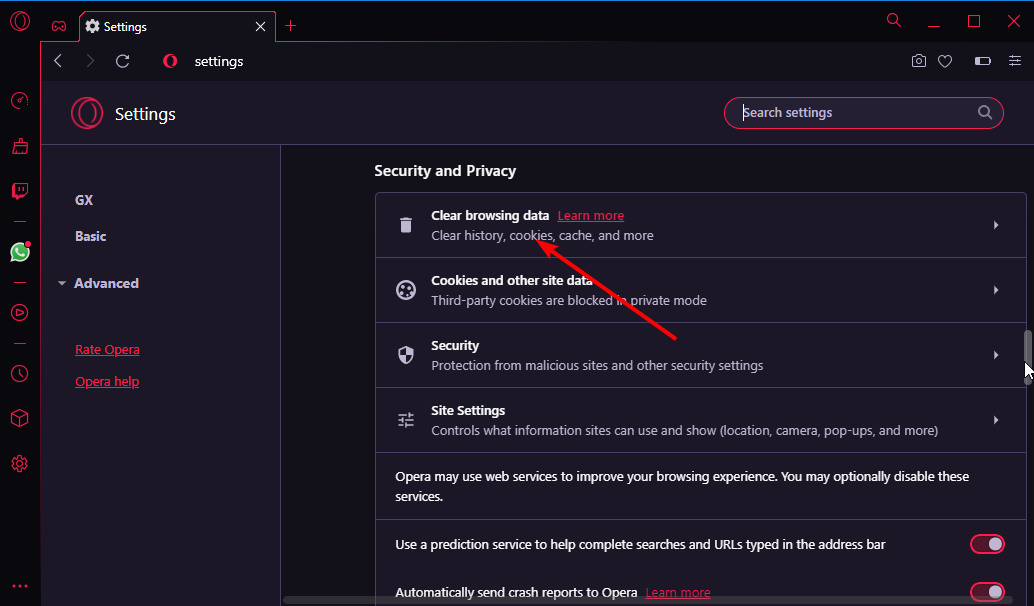Click the search tabs magnifier icon
The width and height of the screenshot is (1034, 606).
[894, 20]
